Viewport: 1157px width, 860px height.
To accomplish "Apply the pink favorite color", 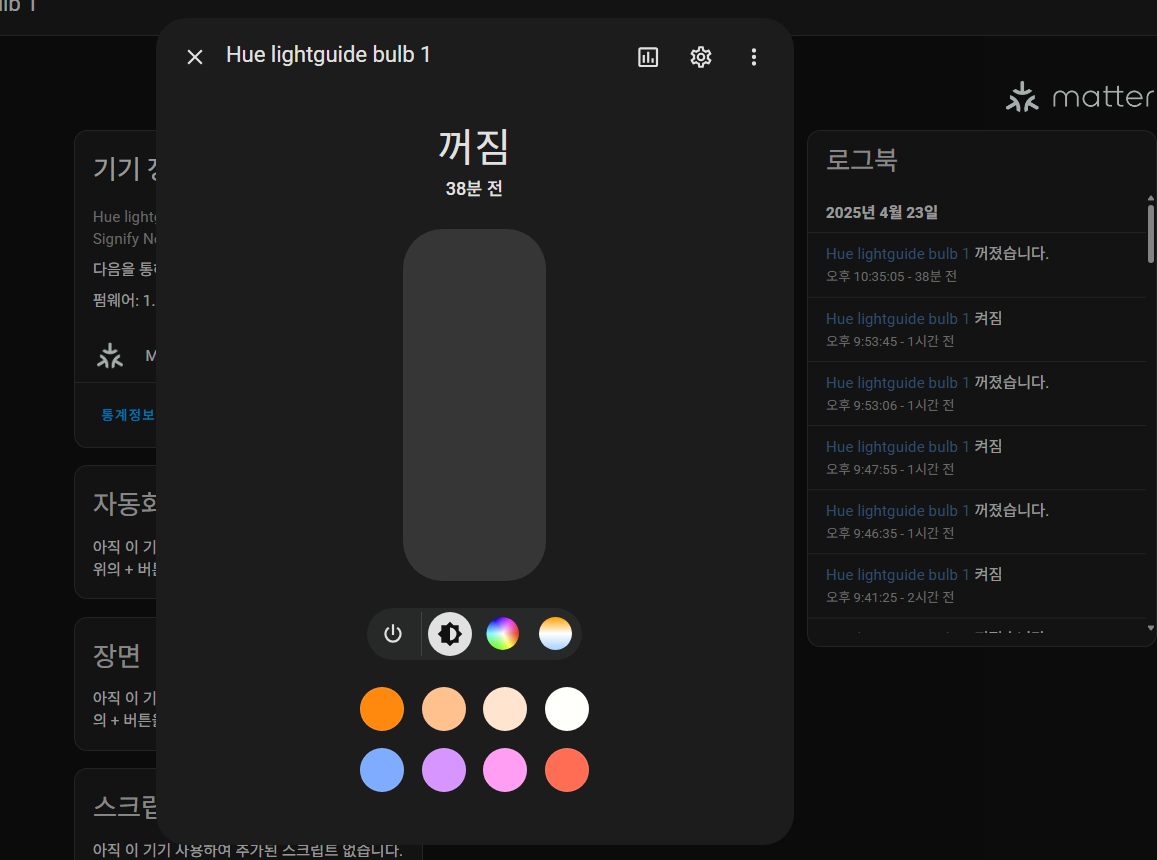I will pyautogui.click(x=505, y=770).
